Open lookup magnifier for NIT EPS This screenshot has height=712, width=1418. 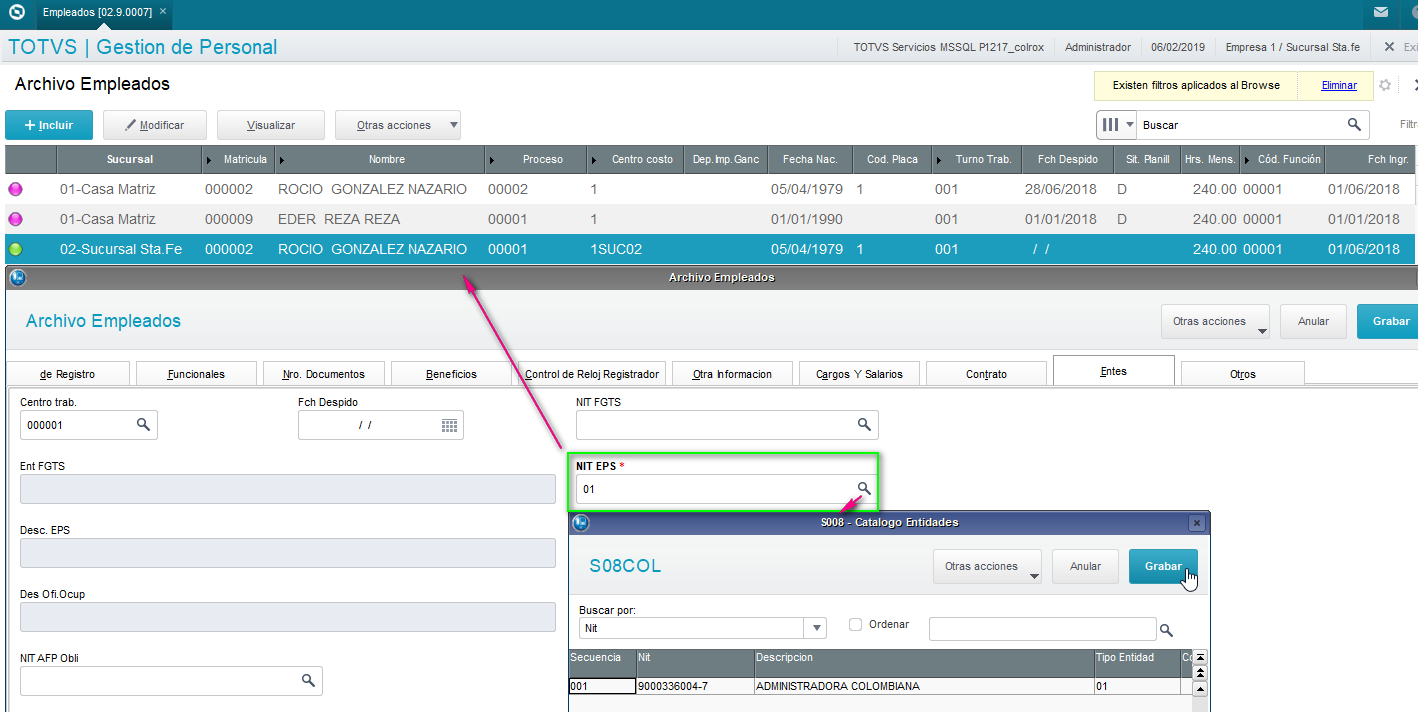pos(864,488)
